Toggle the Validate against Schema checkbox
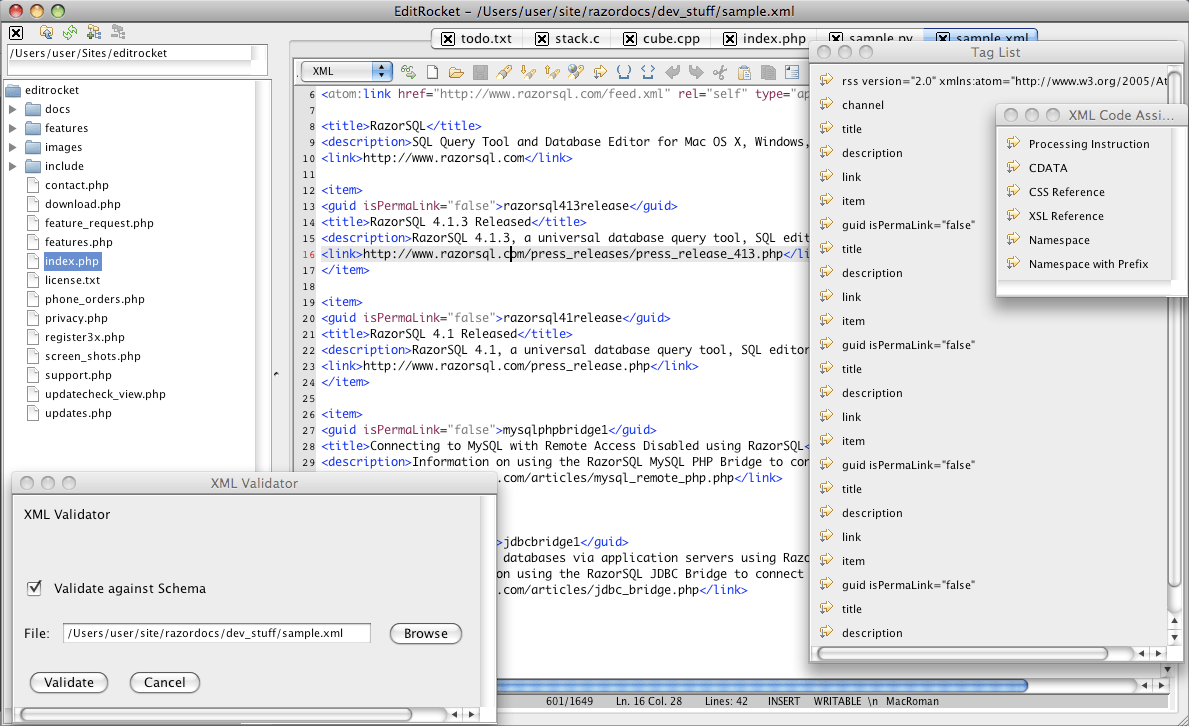 35,588
